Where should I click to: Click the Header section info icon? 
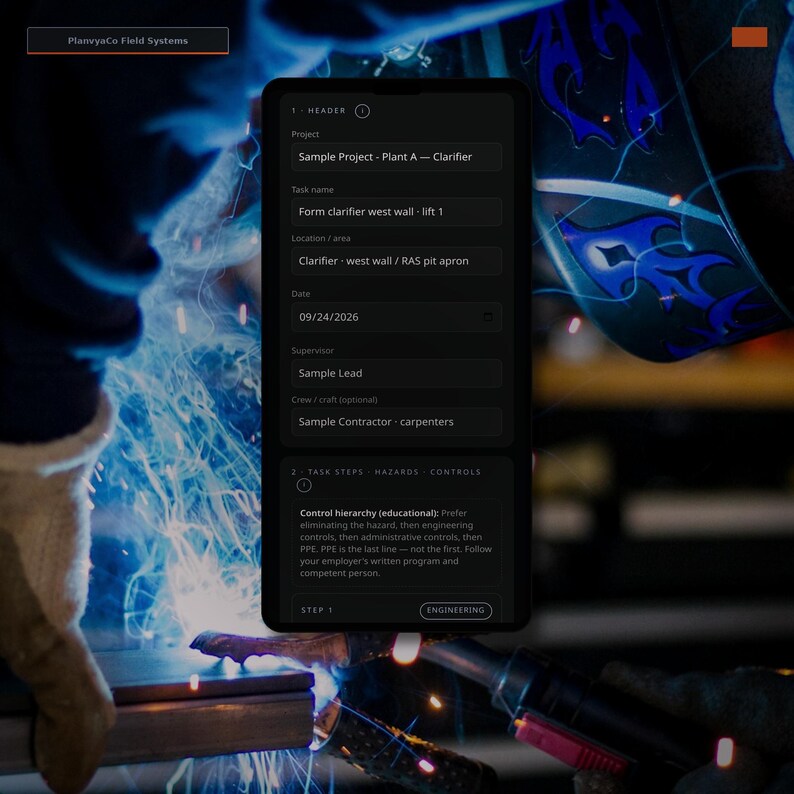[x=362, y=111]
